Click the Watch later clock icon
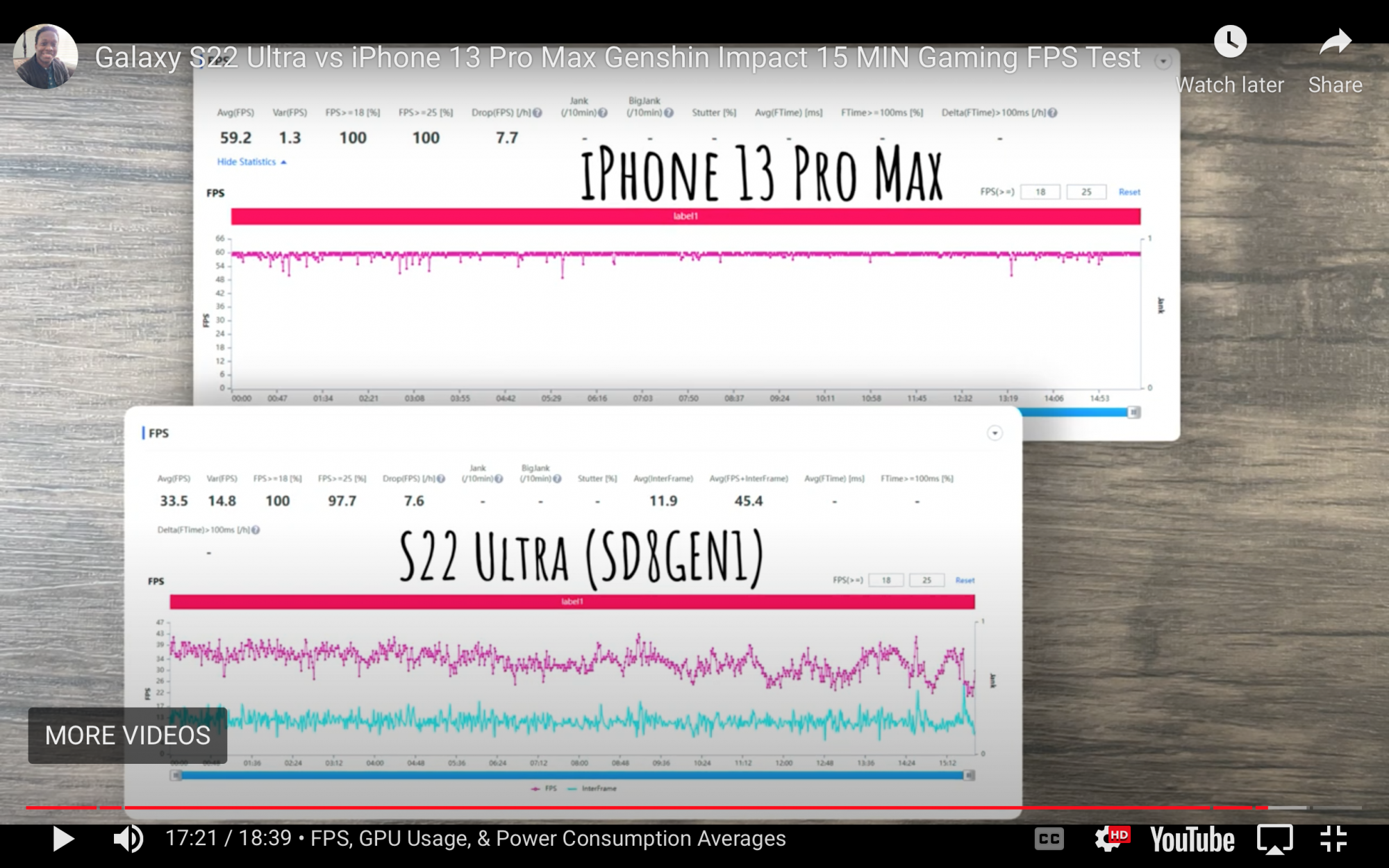This screenshot has height=868, width=1389. coord(1230,43)
